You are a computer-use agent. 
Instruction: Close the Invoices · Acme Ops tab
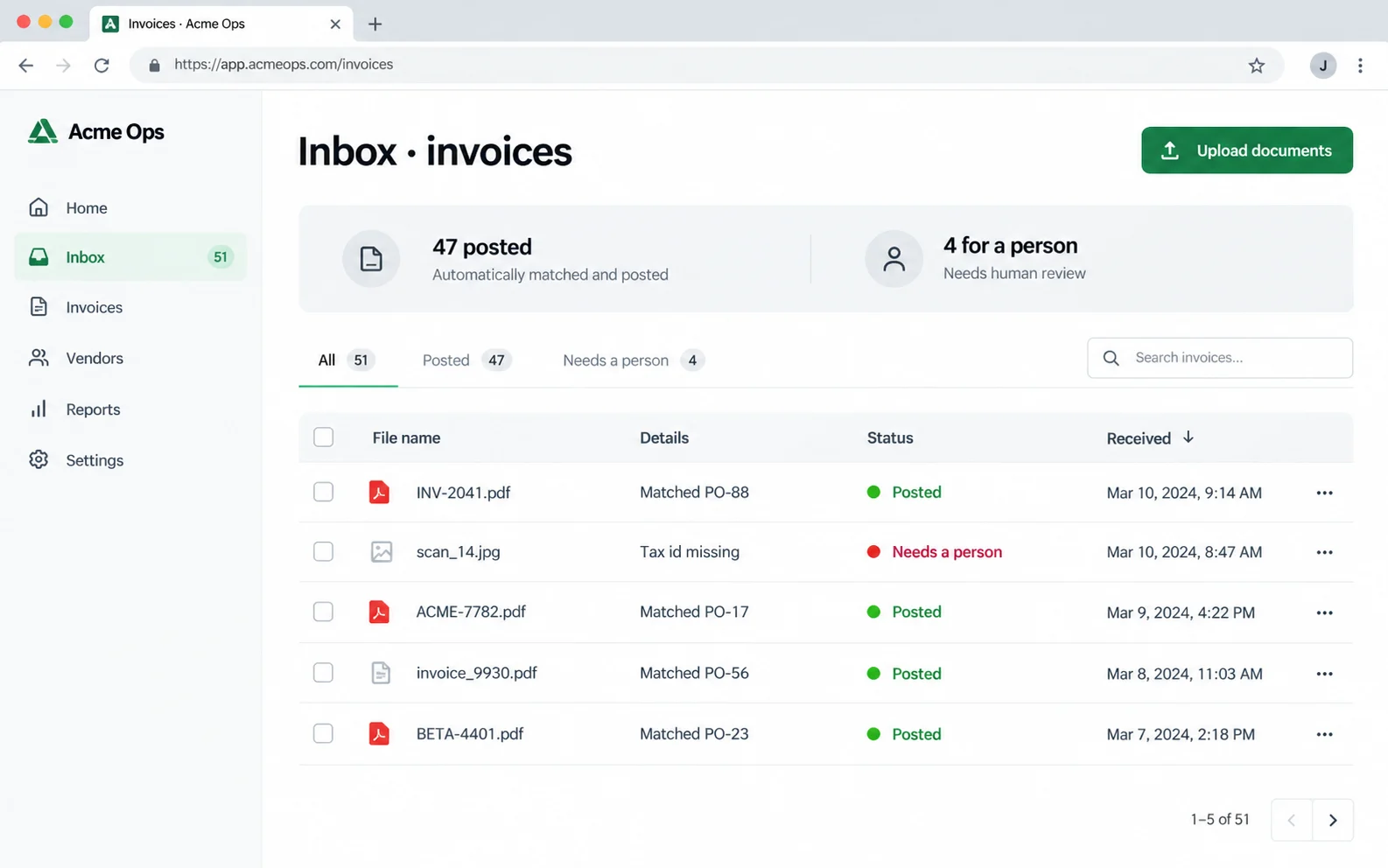(x=335, y=24)
